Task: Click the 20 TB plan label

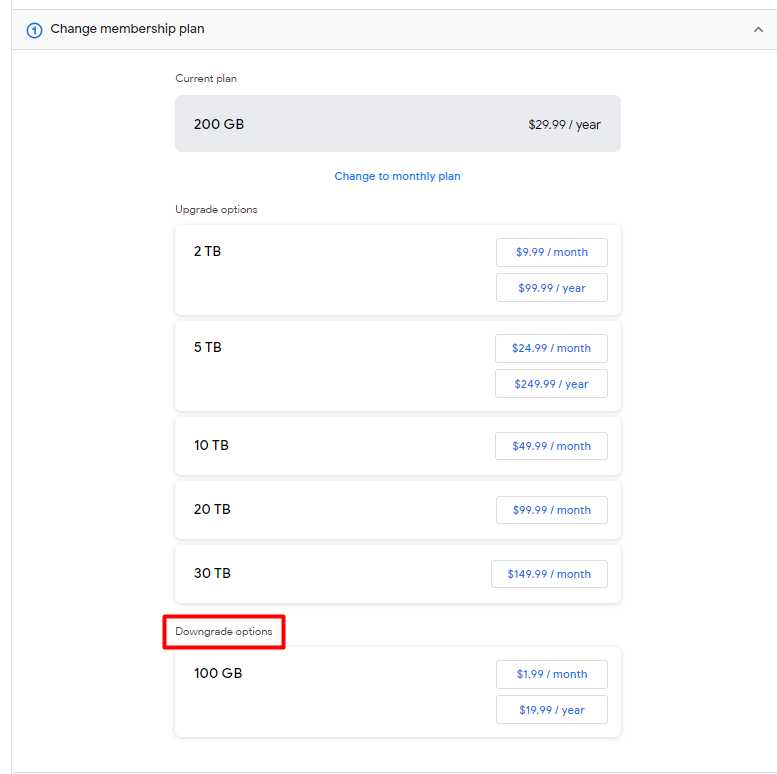Action: [212, 509]
